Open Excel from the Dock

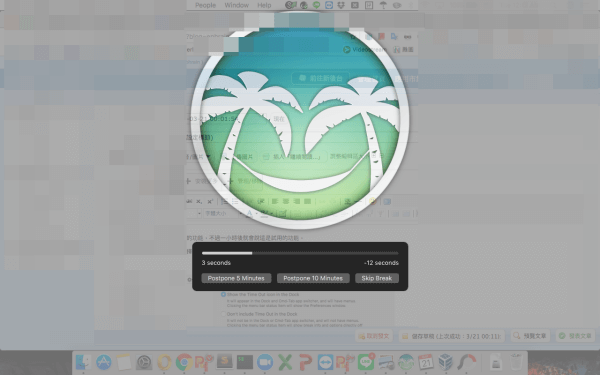[x=285, y=362]
